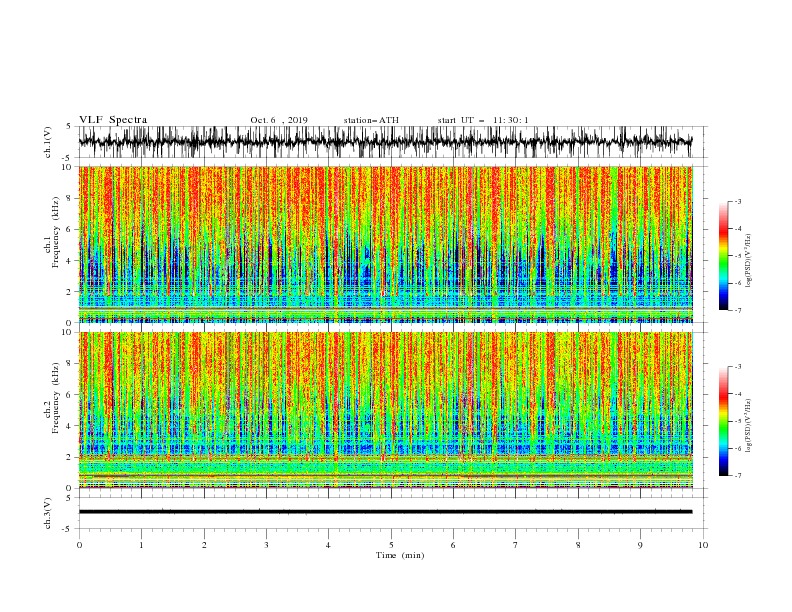Click the ch.1 PSD color bar

[x=723, y=256]
